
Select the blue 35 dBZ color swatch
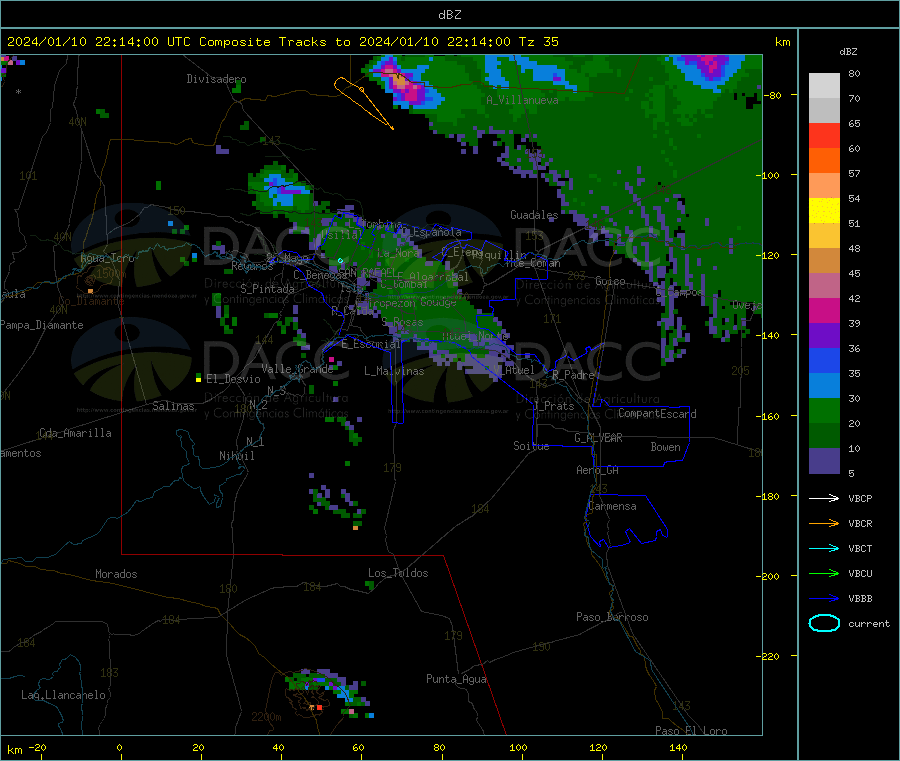coord(824,360)
